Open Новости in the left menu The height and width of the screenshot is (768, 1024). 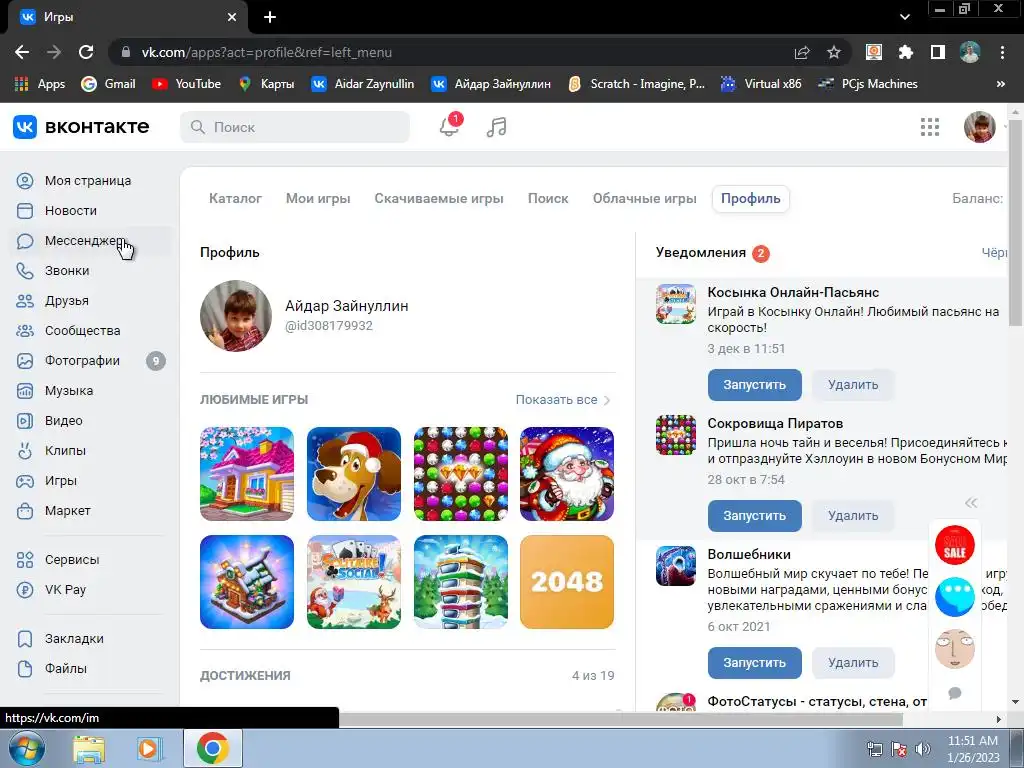(x=71, y=211)
